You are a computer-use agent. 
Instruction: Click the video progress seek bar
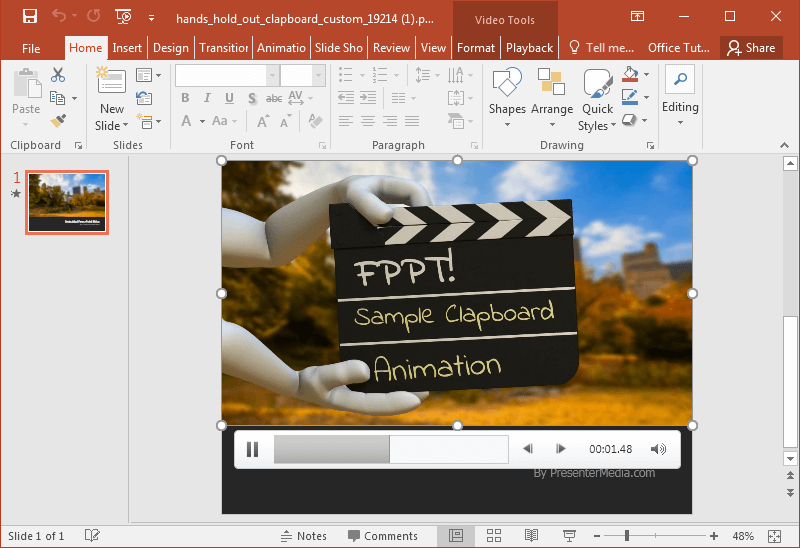pos(389,450)
